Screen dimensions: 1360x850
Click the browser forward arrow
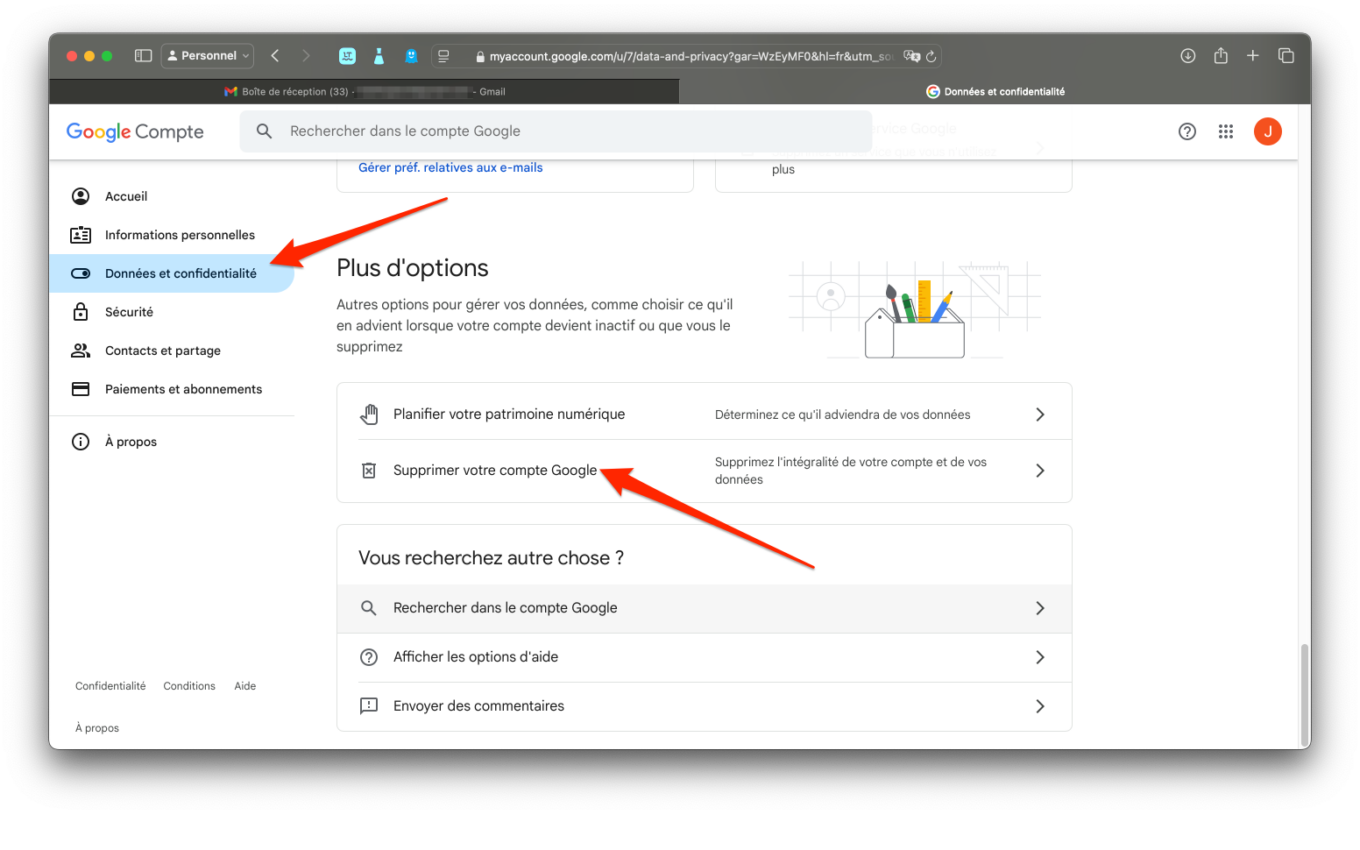tap(306, 56)
